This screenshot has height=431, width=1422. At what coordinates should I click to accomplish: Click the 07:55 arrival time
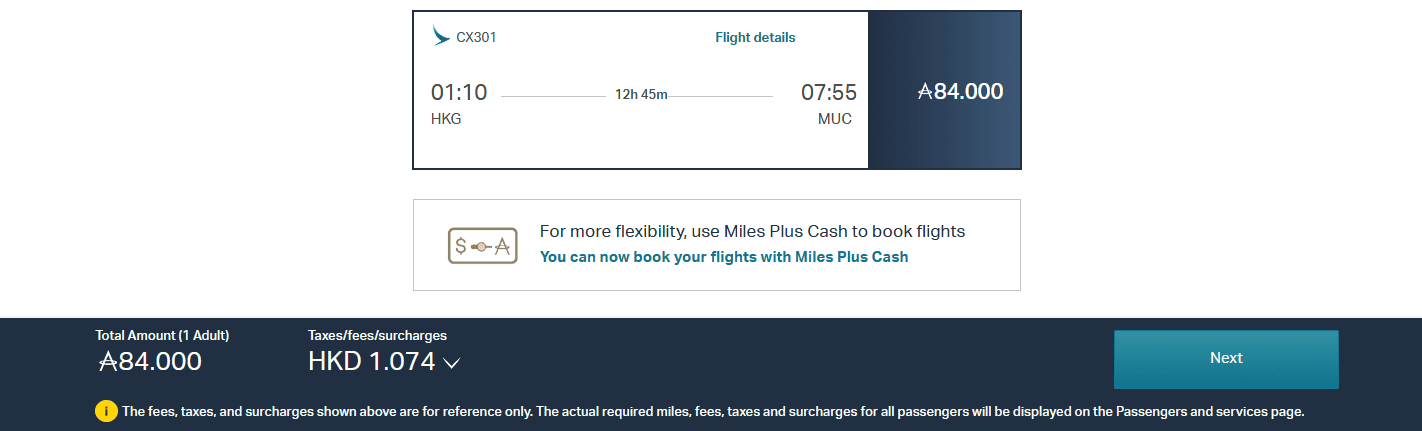point(828,93)
